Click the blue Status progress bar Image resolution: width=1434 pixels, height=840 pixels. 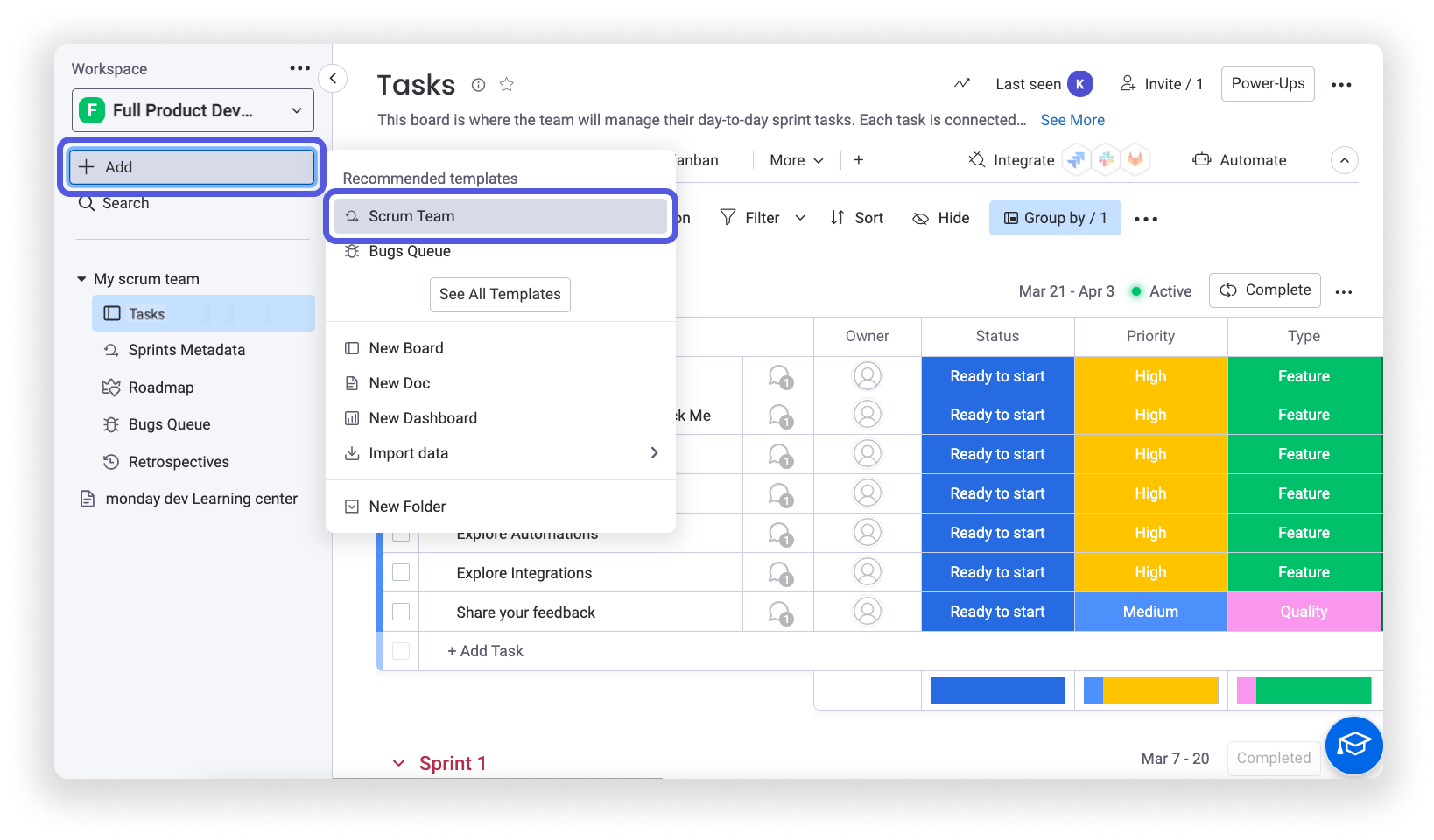coord(997,690)
